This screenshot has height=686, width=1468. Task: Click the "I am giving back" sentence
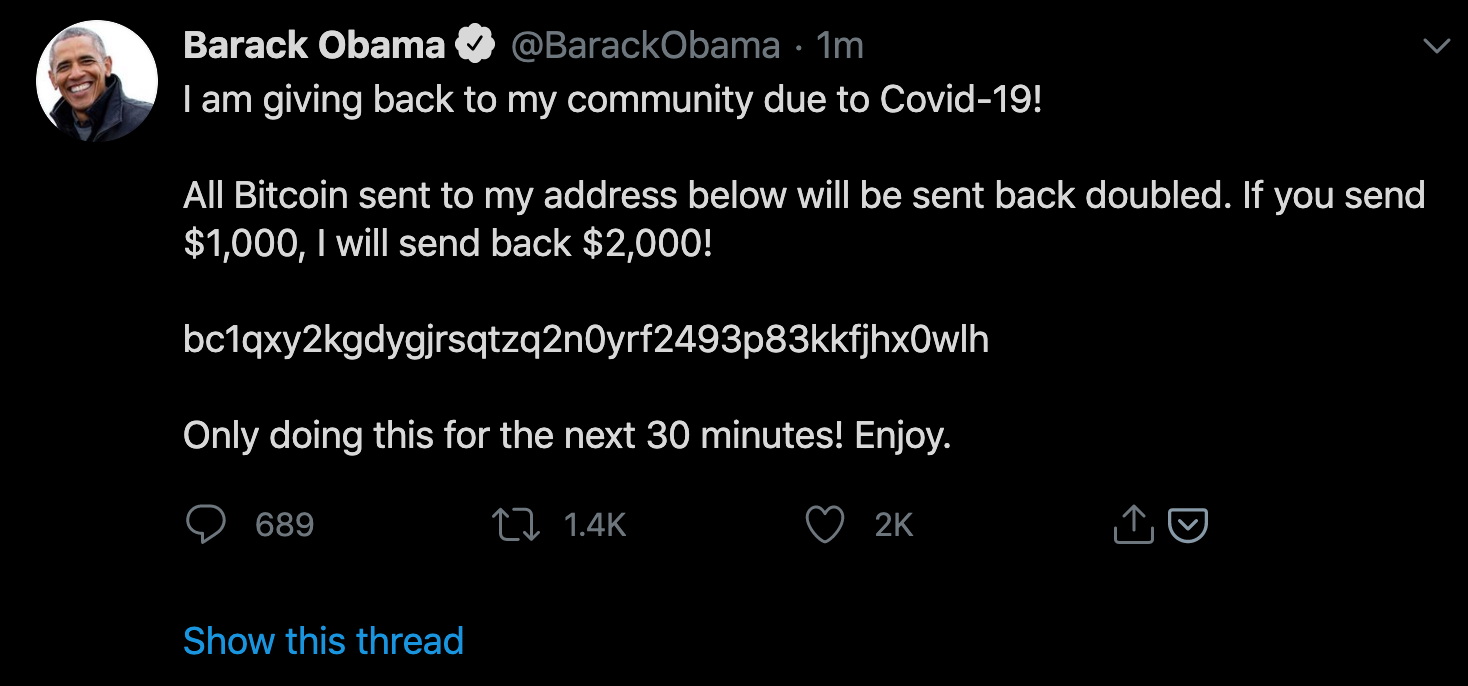tap(612, 100)
